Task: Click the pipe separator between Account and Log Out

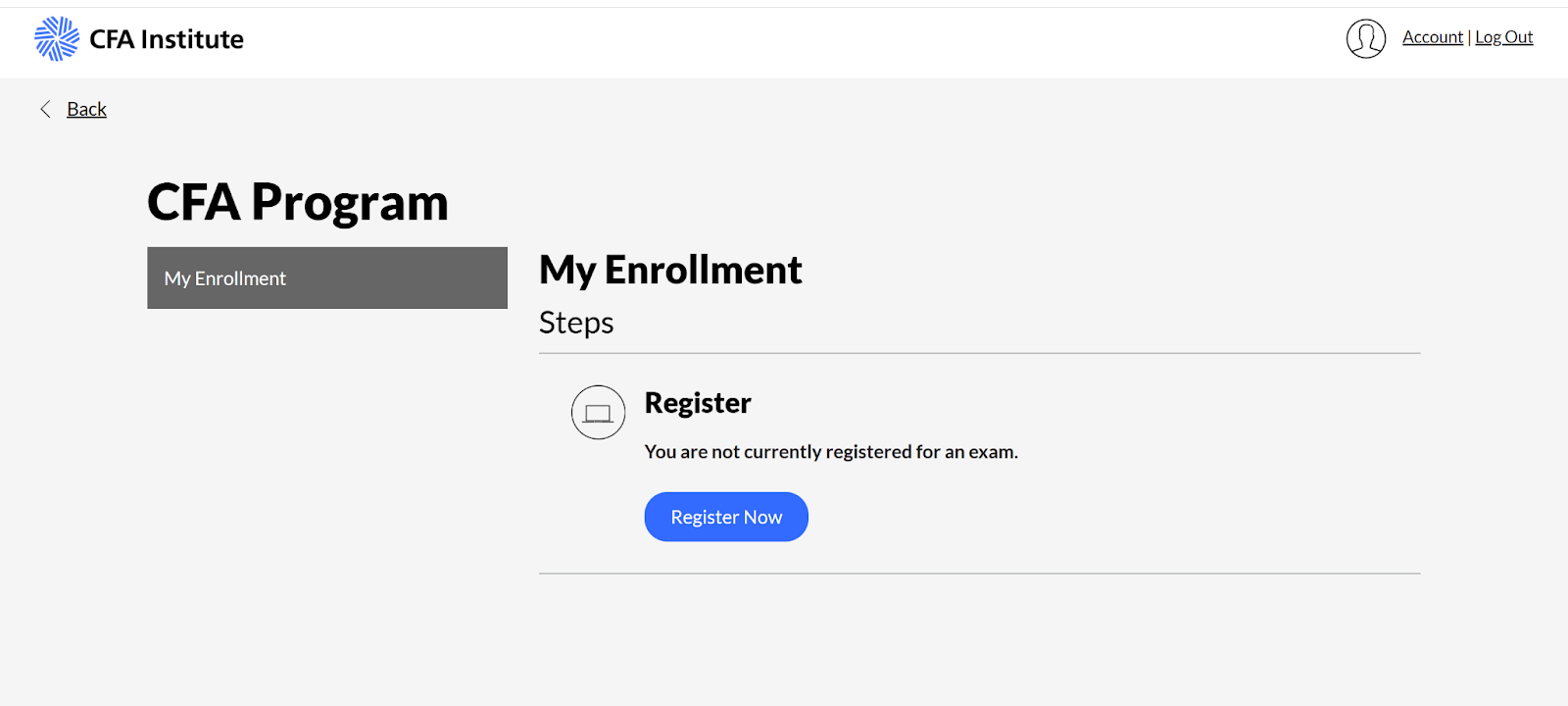Action: (1469, 37)
